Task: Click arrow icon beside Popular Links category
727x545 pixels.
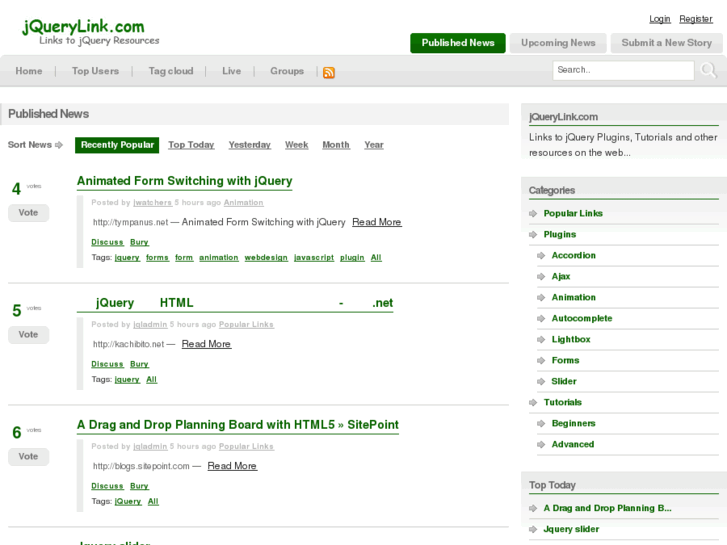Action: [x=533, y=213]
